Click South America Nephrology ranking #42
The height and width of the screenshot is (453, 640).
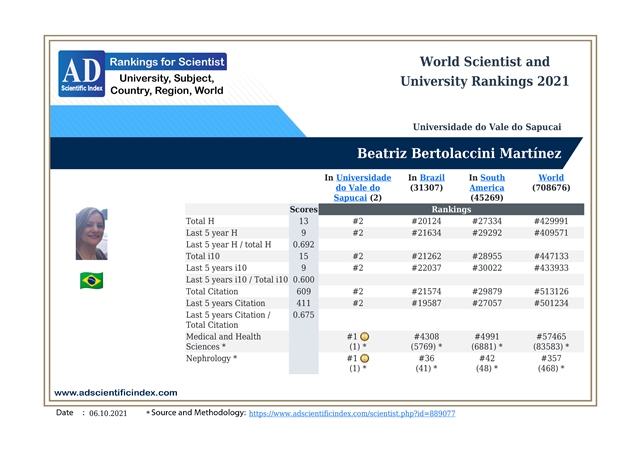pyautogui.click(x=487, y=358)
